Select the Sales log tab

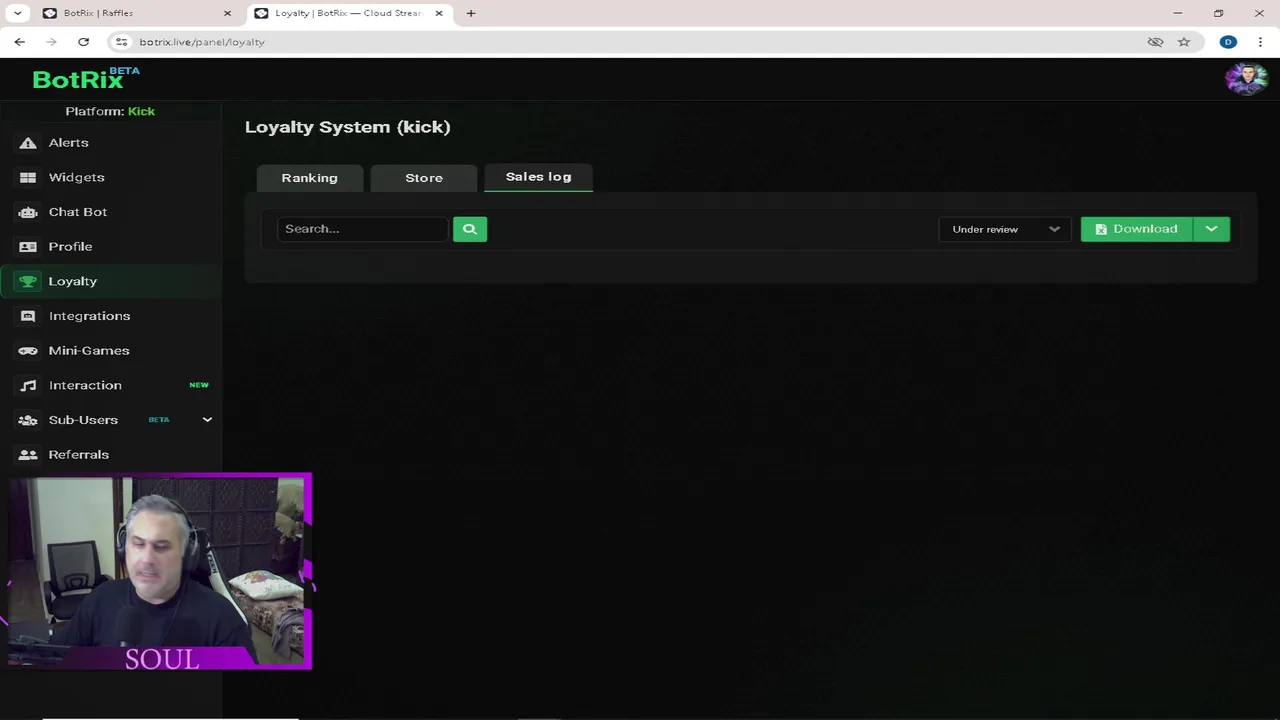click(539, 177)
